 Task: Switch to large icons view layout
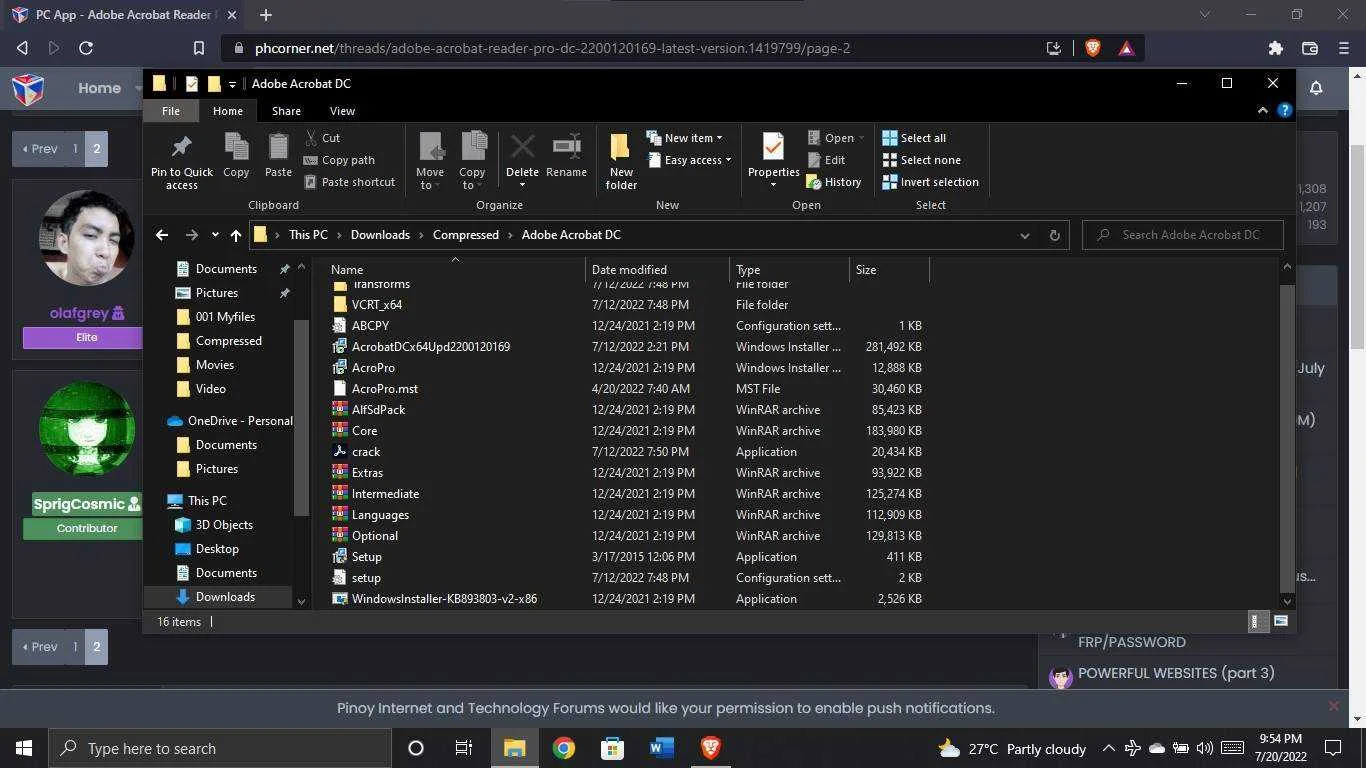coord(1280,622)
